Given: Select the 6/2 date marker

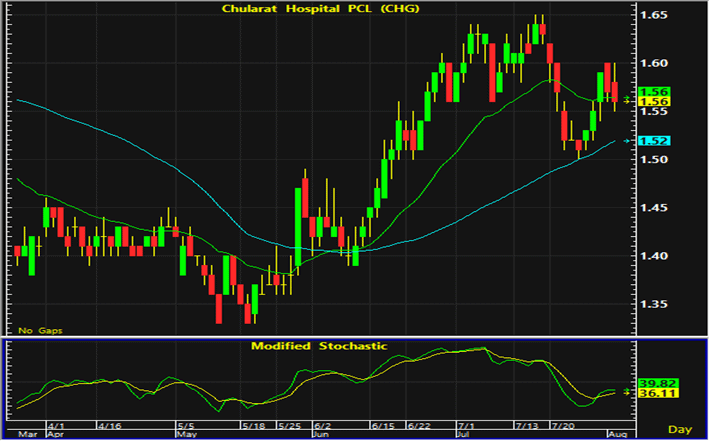Looking at the screenshot, I should click(323, 426).
